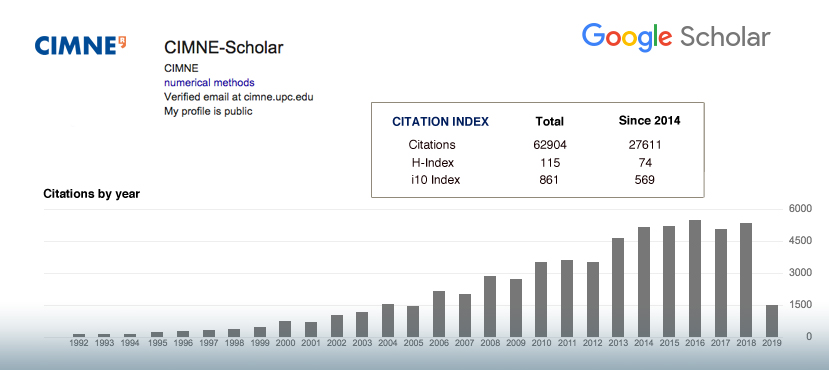Click the 1997 x-axis year label
The width and height of the screenshot is (829, 370).
coord(209,343)
